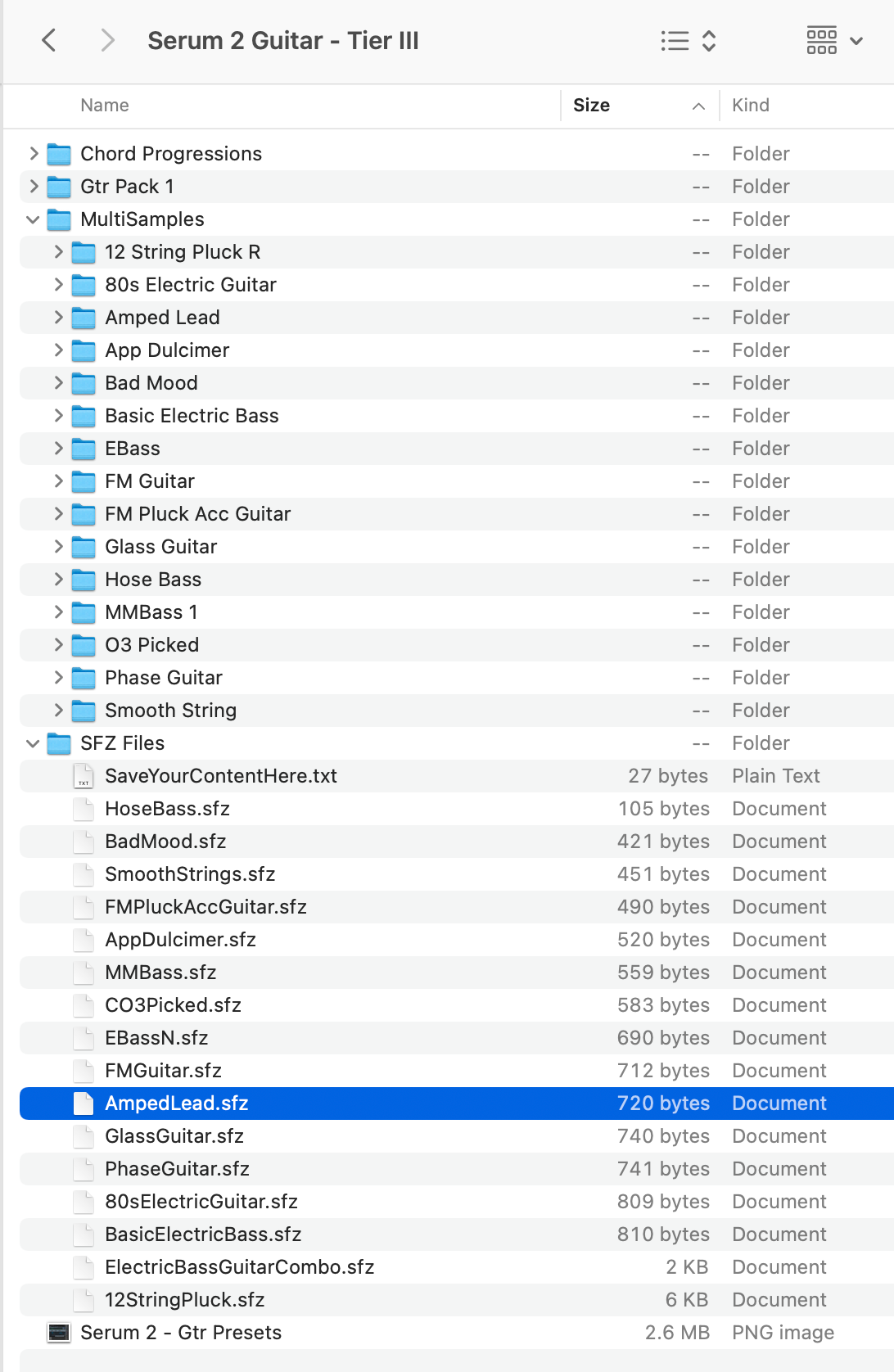Viewport: 894px width, 1372px height.
Task: Click the Glass Guitar folder icon
Action: tap(84, 547)
